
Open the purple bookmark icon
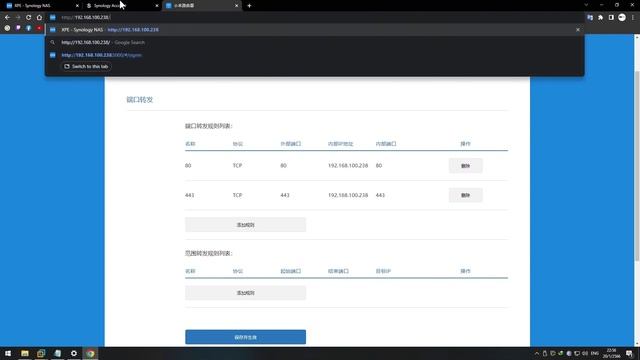point(18,28)
